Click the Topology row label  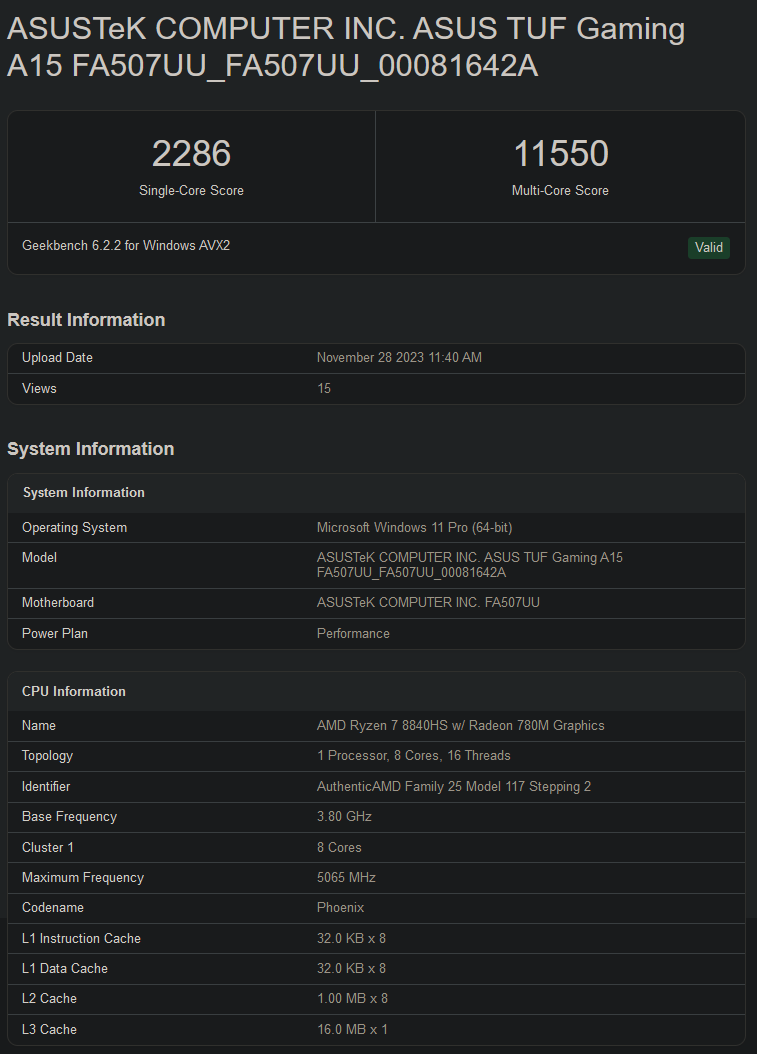[x=47, y=756]
